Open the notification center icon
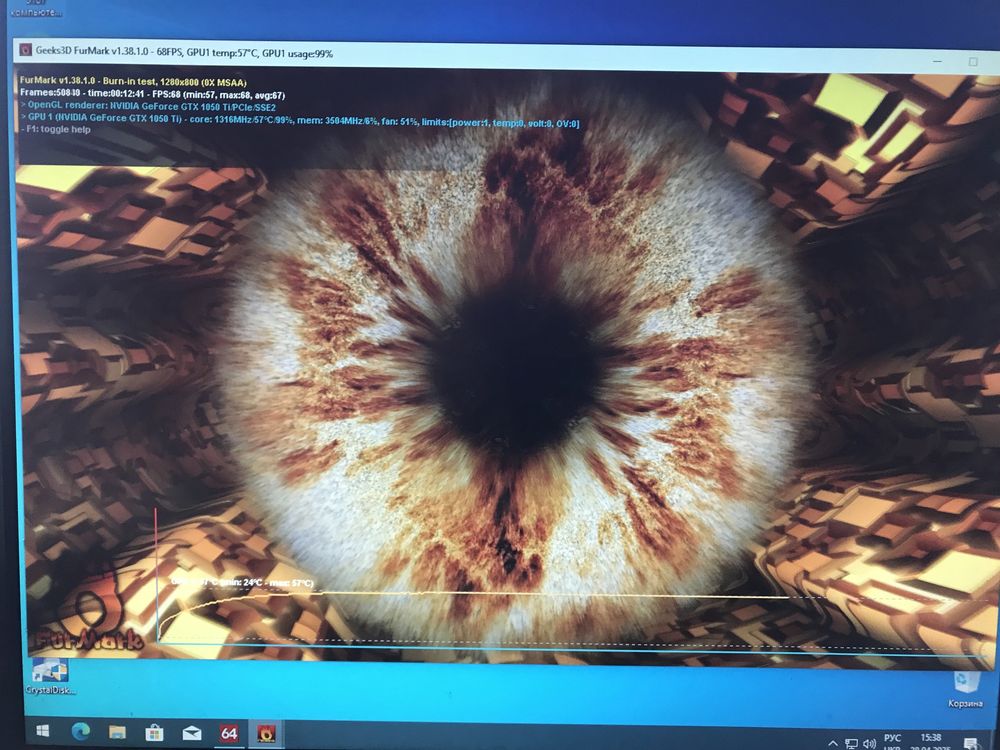The image size is (1000, 750). [x=971, y=744]
